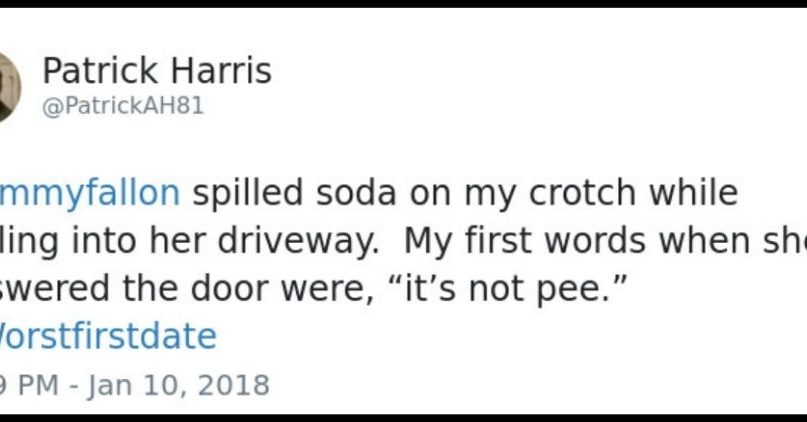Click the first name "Patrick" in the header
Screen dimensions: 807x422
pyautogui.click(x=100, y=71)
